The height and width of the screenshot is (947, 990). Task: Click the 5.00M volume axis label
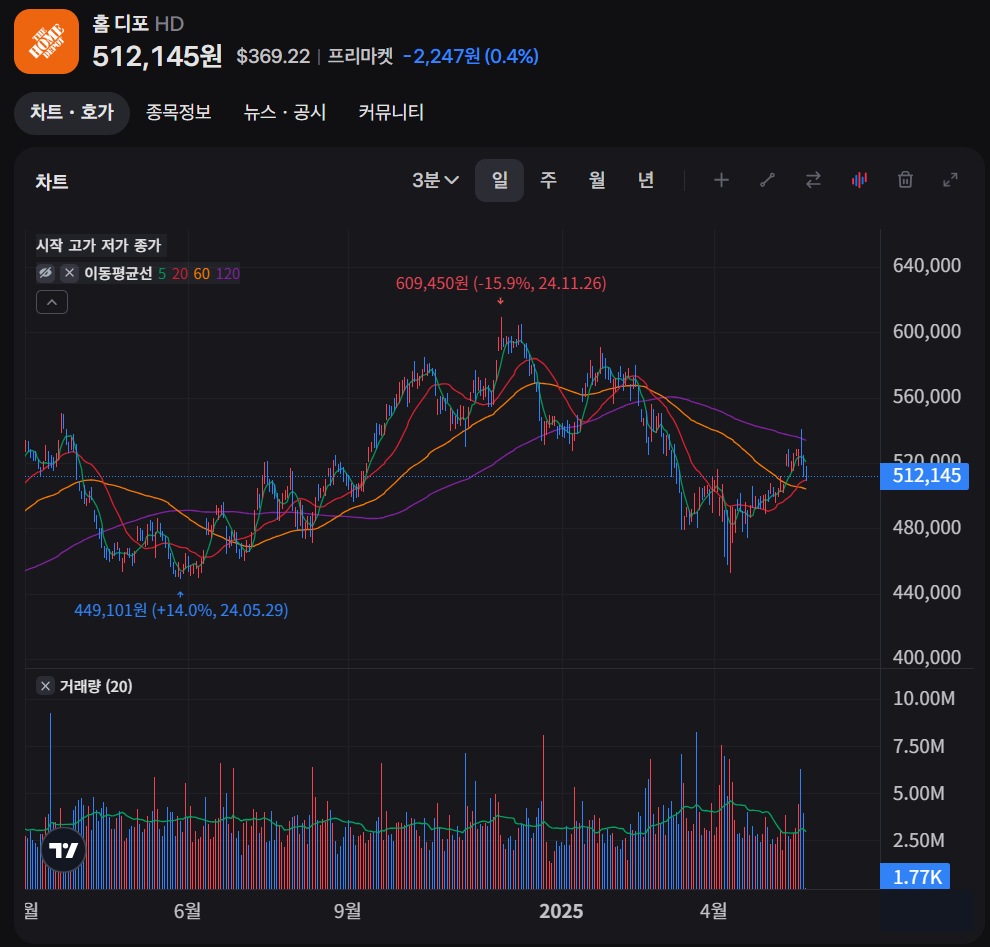pos(919,793)
